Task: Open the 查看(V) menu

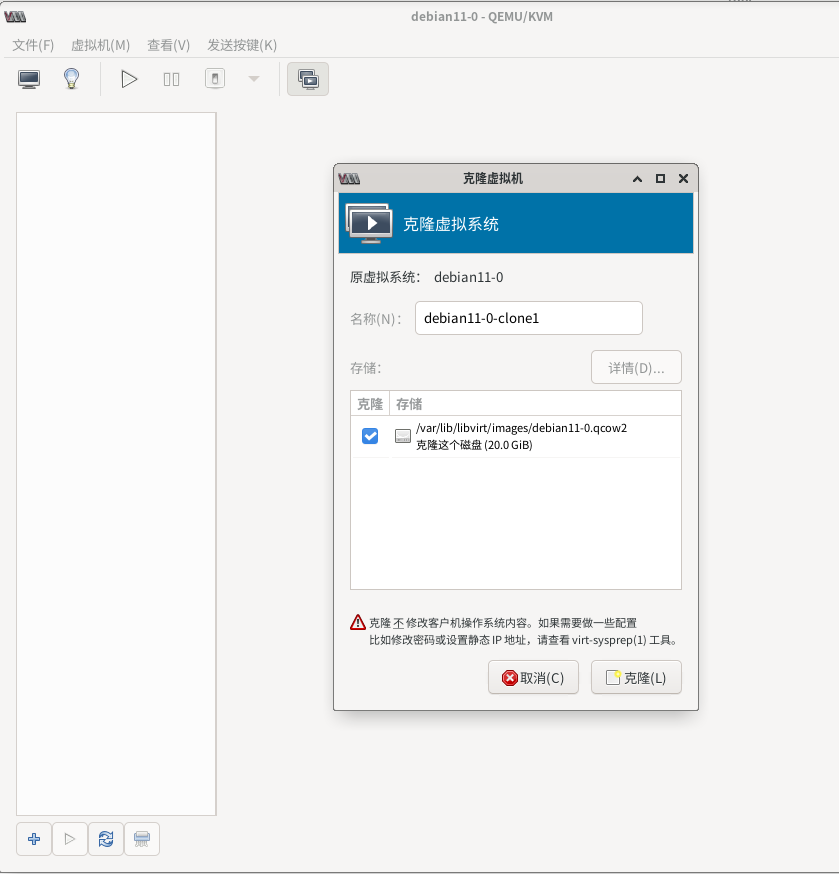Action: (168, 45)
